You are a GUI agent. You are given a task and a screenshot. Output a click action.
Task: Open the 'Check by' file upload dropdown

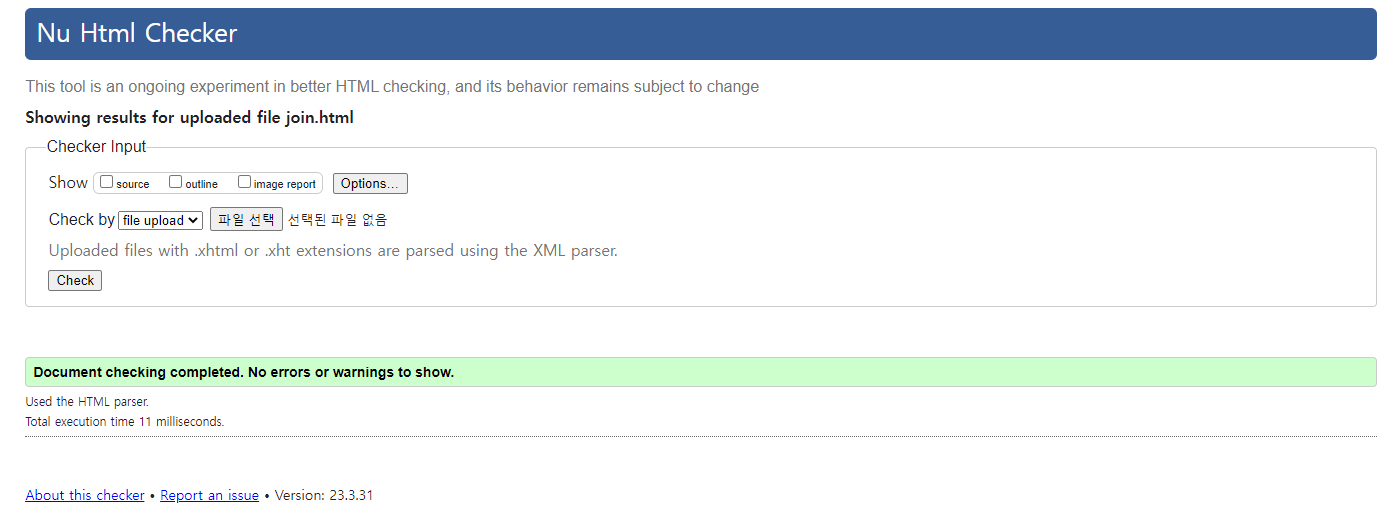point(160,220)
